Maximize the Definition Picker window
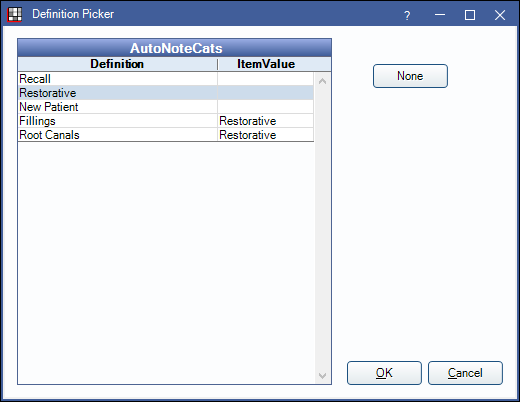Screen dimensions: 520x402 [470, 15]
